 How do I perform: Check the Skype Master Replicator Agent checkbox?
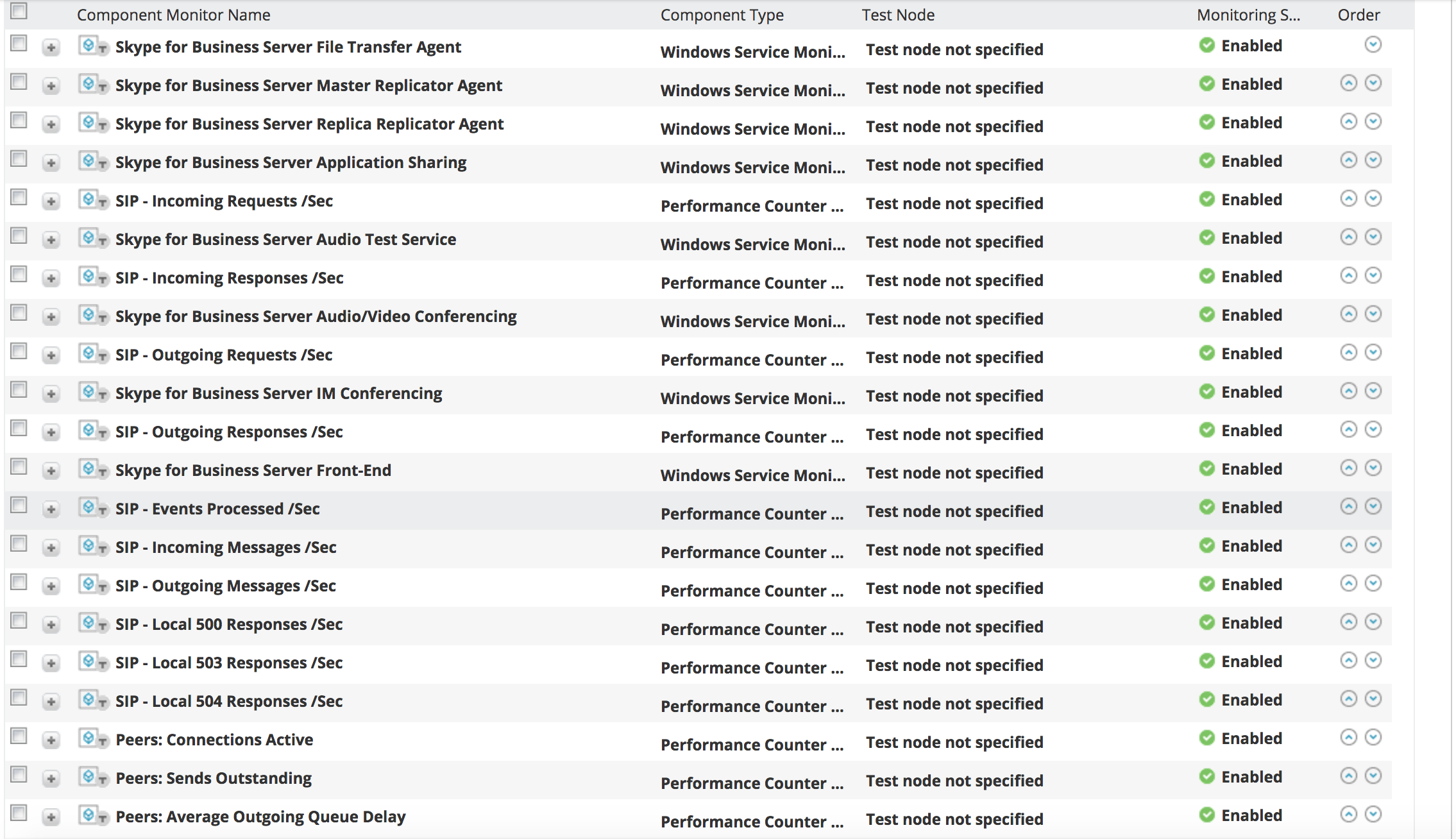[x=19, y=82]
